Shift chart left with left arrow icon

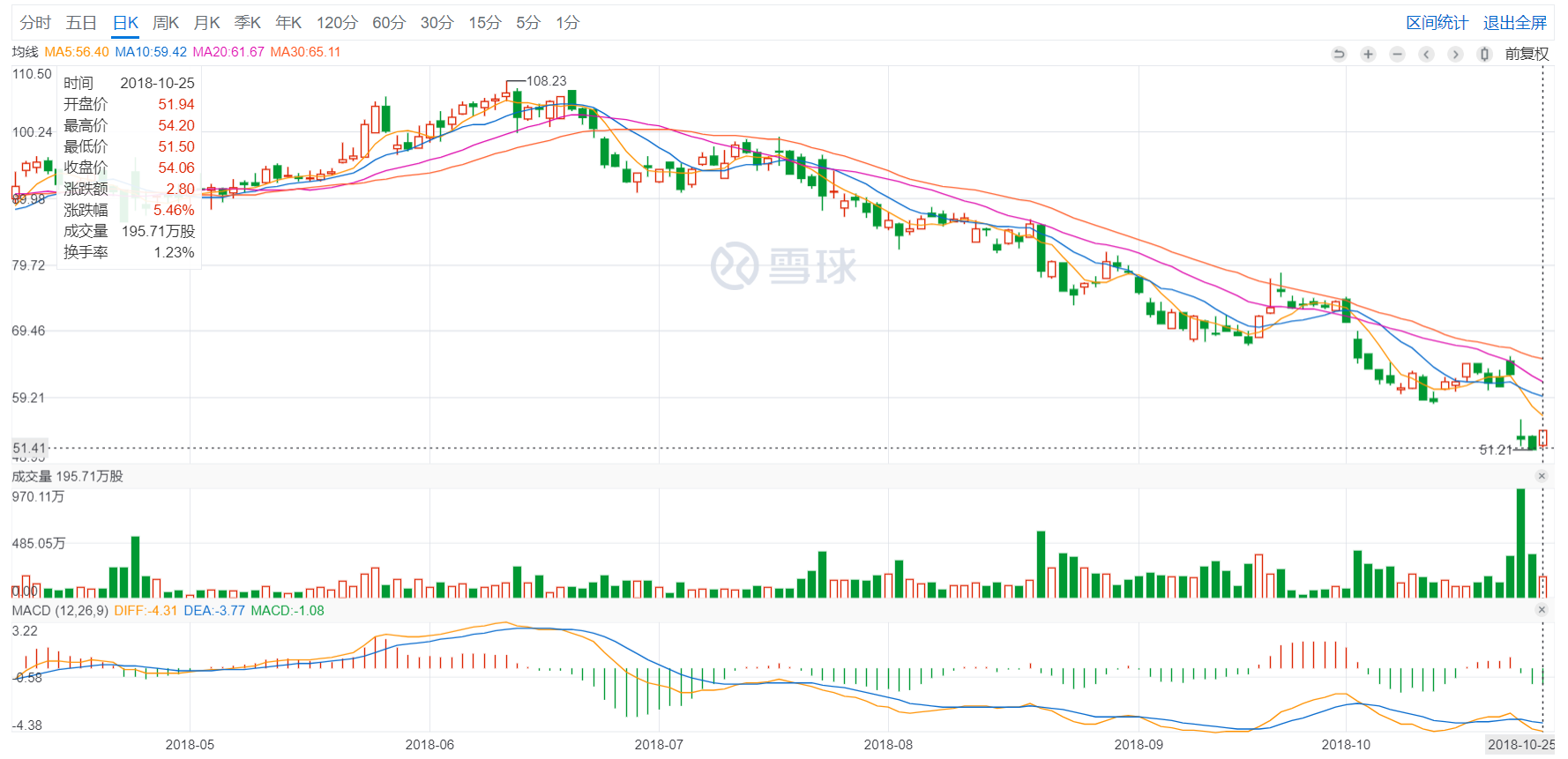(x=1426, y=54)
